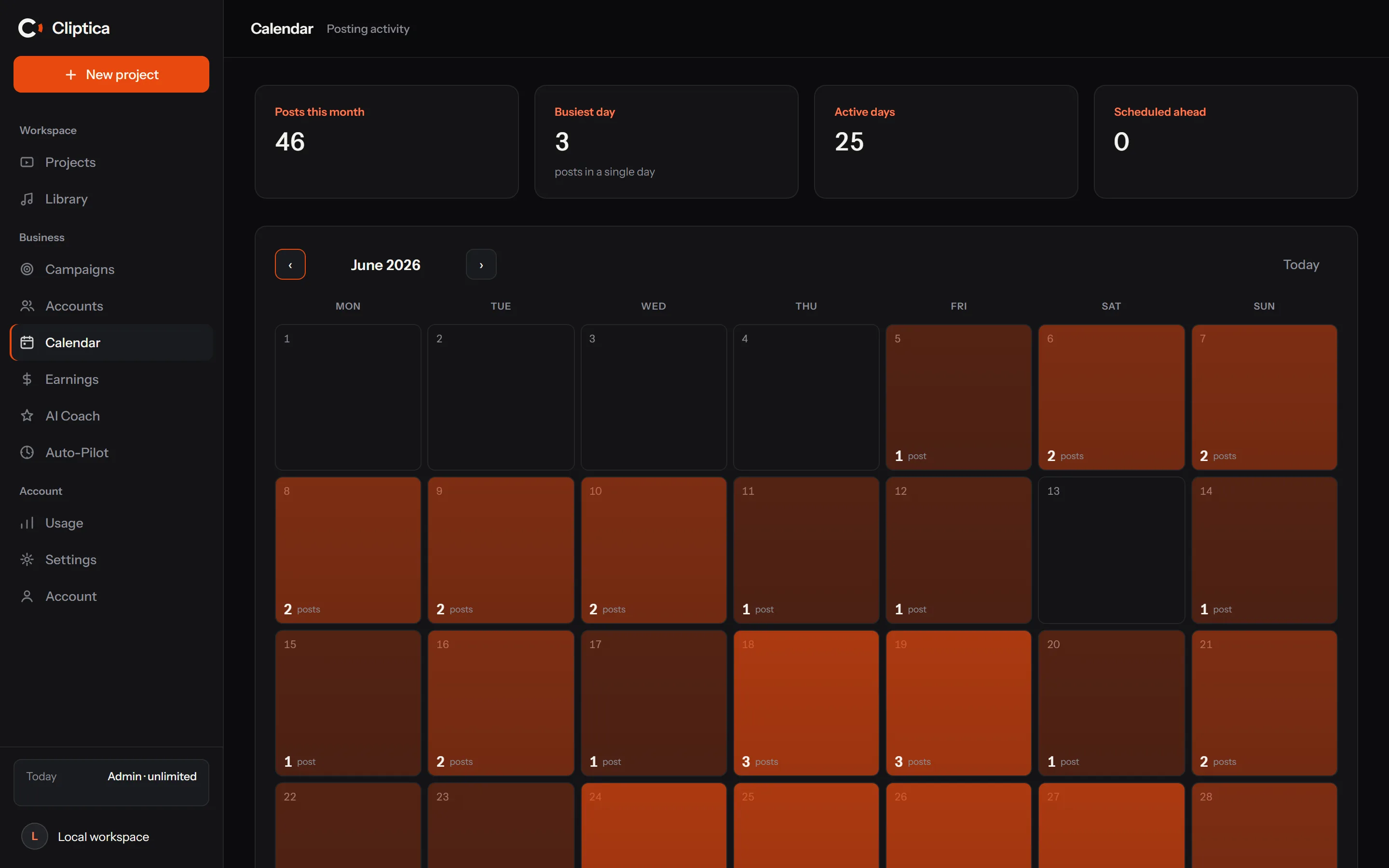Select June 3 calendar cell
1389x868 pixels.
654,397
